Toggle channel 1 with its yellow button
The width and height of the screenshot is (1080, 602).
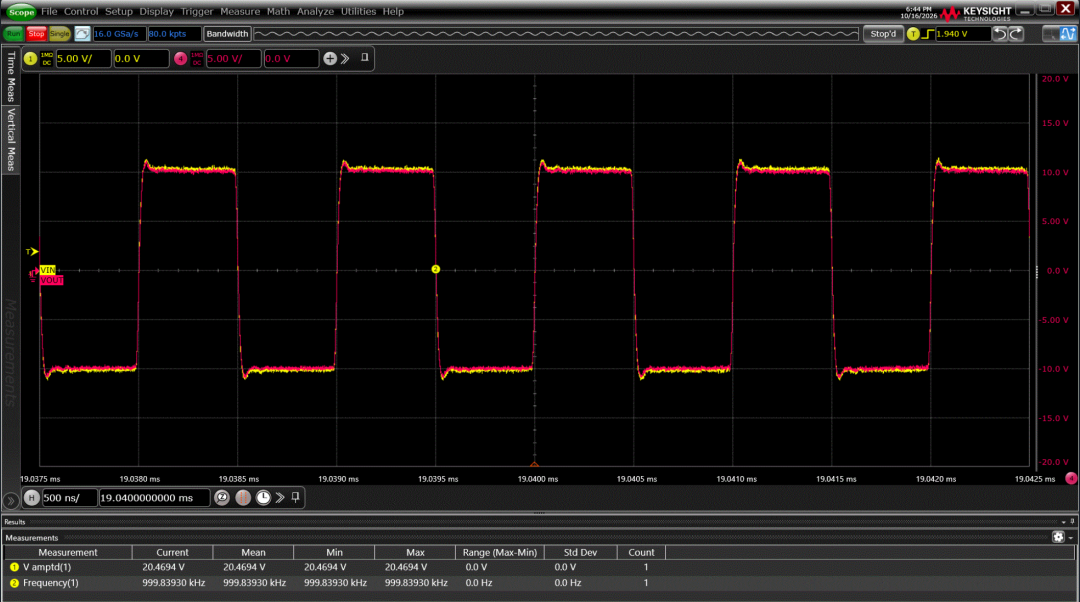pyautogui.click(x=30, y=59)
